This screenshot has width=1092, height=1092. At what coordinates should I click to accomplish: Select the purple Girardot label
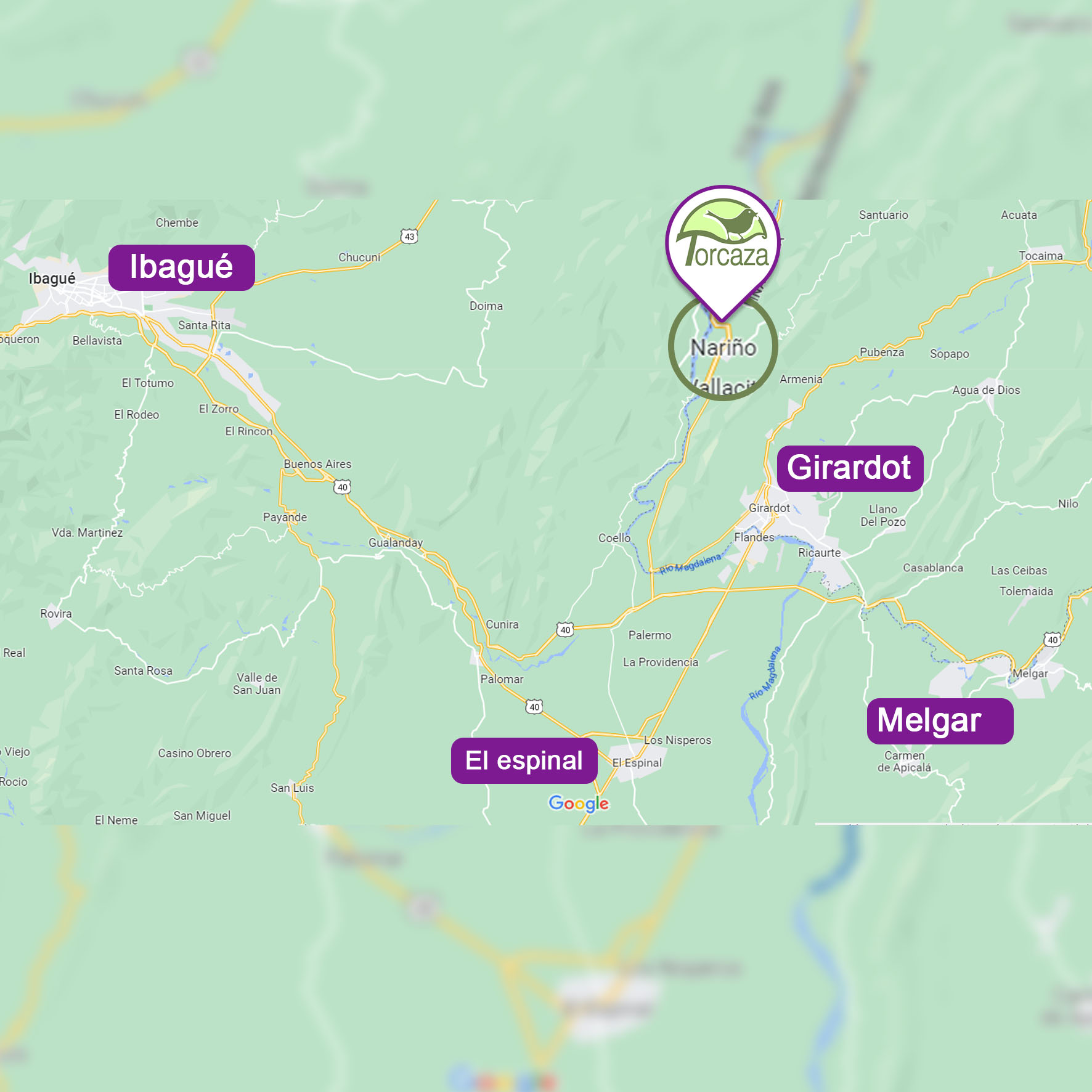tap(850, 468)
